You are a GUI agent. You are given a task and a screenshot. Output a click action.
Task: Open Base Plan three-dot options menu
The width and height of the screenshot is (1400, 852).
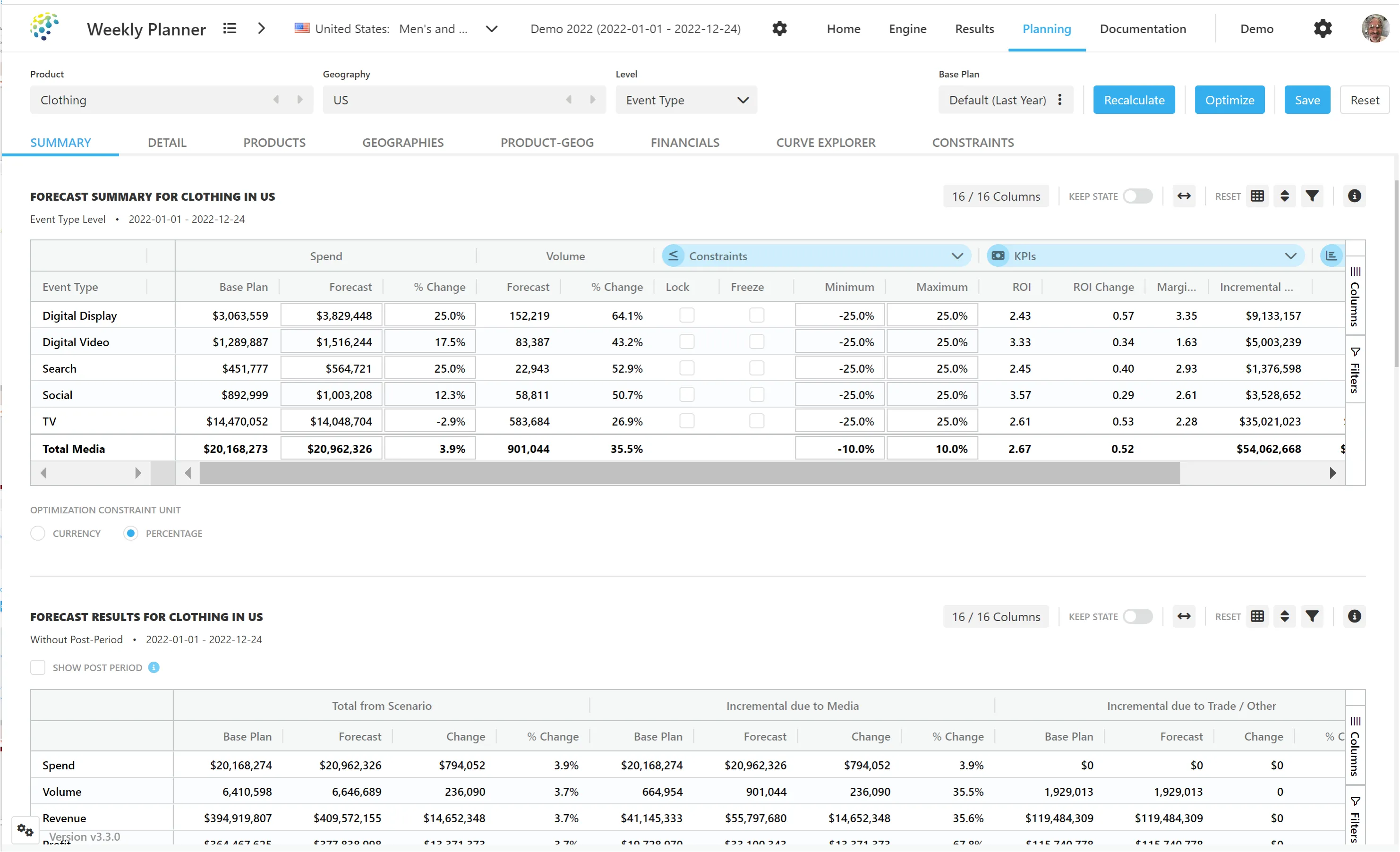pyautogui.click(x=1059, y=100)
